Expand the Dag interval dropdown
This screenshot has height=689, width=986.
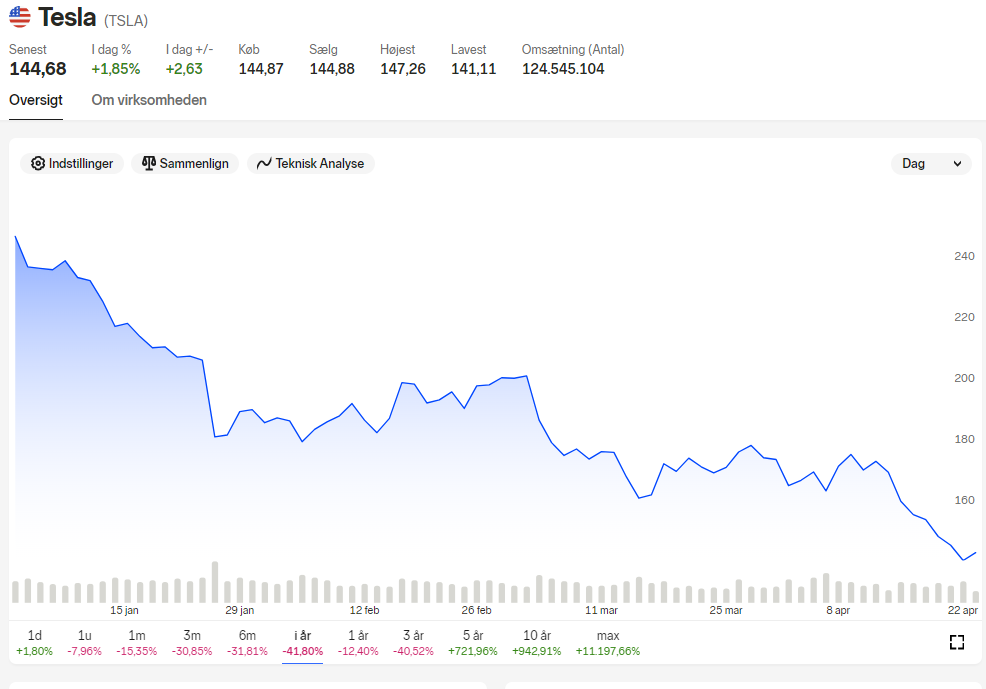click(931, 163)
